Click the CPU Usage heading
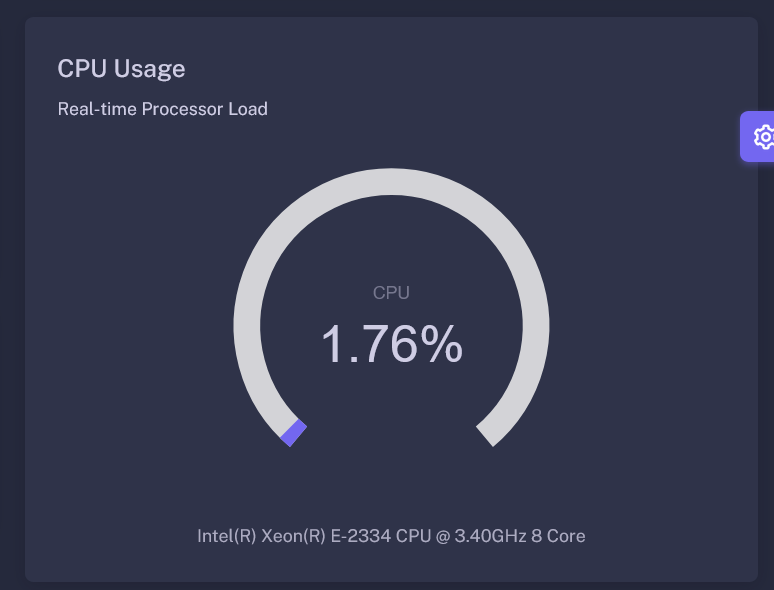The width and height of the screenshot is (774, 590). click(121, 69)
